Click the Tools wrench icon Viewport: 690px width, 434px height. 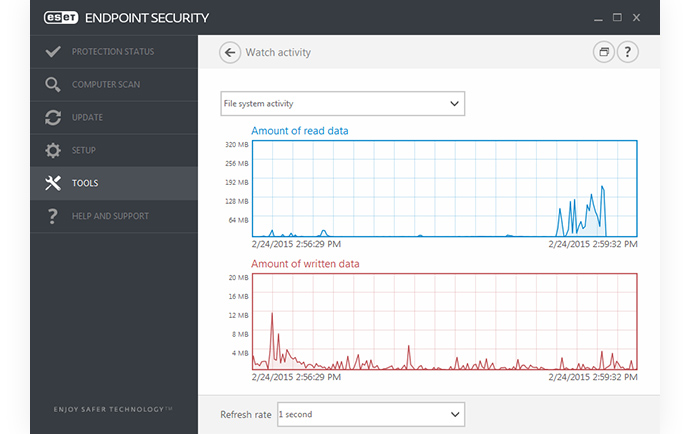coord(53,183)
